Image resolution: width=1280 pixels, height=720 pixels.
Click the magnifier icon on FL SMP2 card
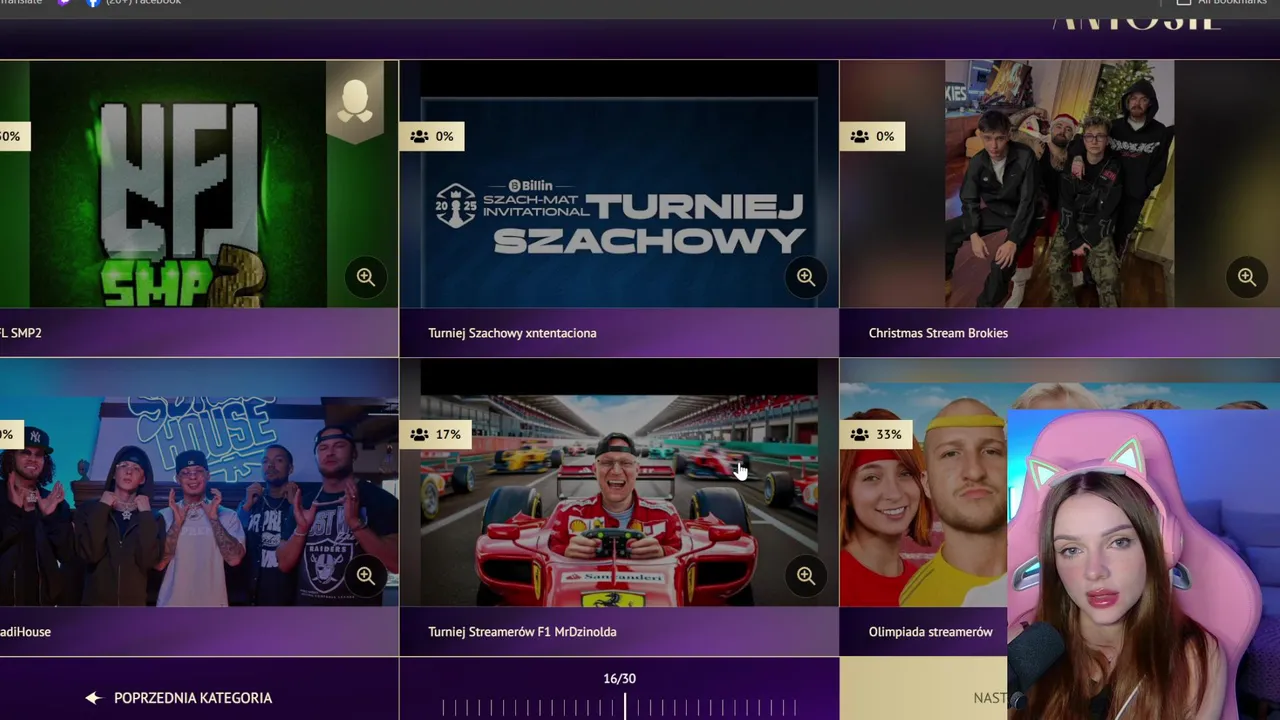click(366, 277)
